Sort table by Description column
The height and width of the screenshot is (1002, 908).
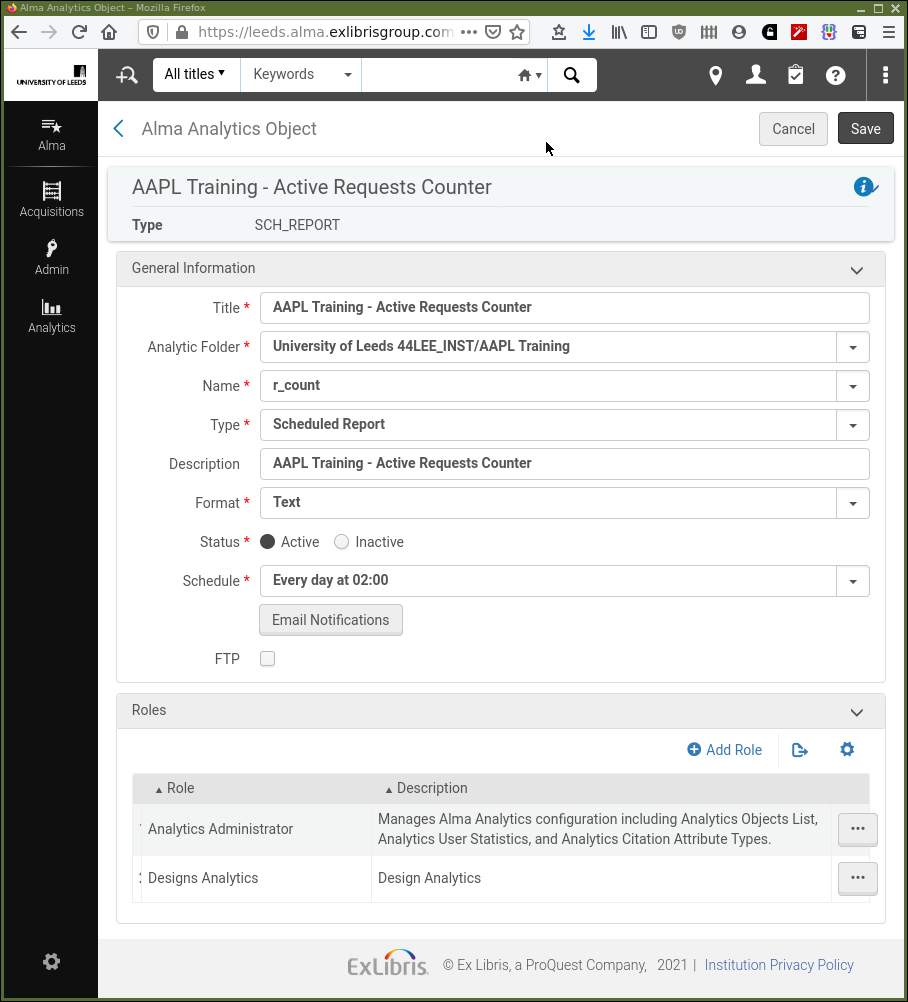point(426,788)
